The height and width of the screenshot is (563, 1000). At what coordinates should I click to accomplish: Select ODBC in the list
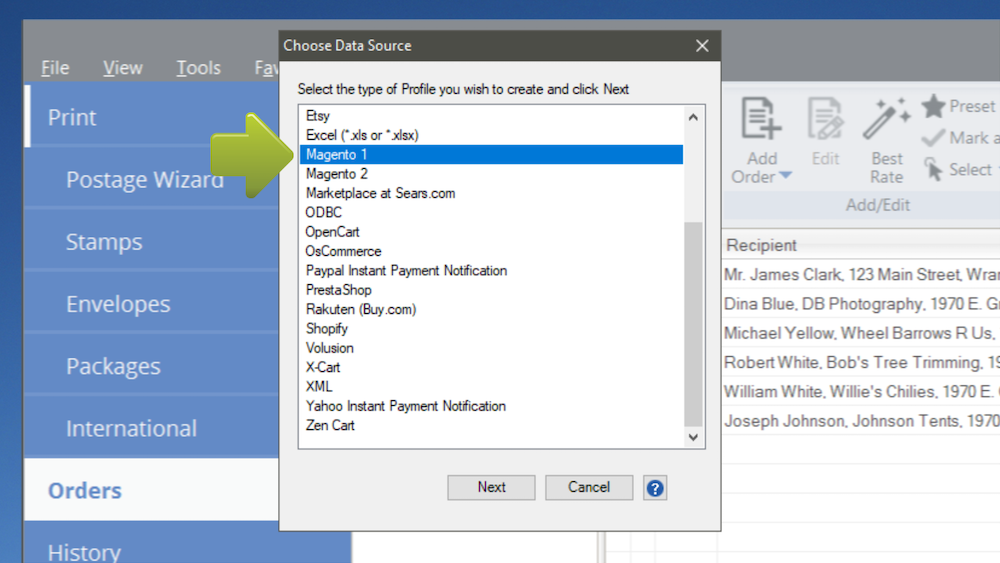(x=491, y=212)
